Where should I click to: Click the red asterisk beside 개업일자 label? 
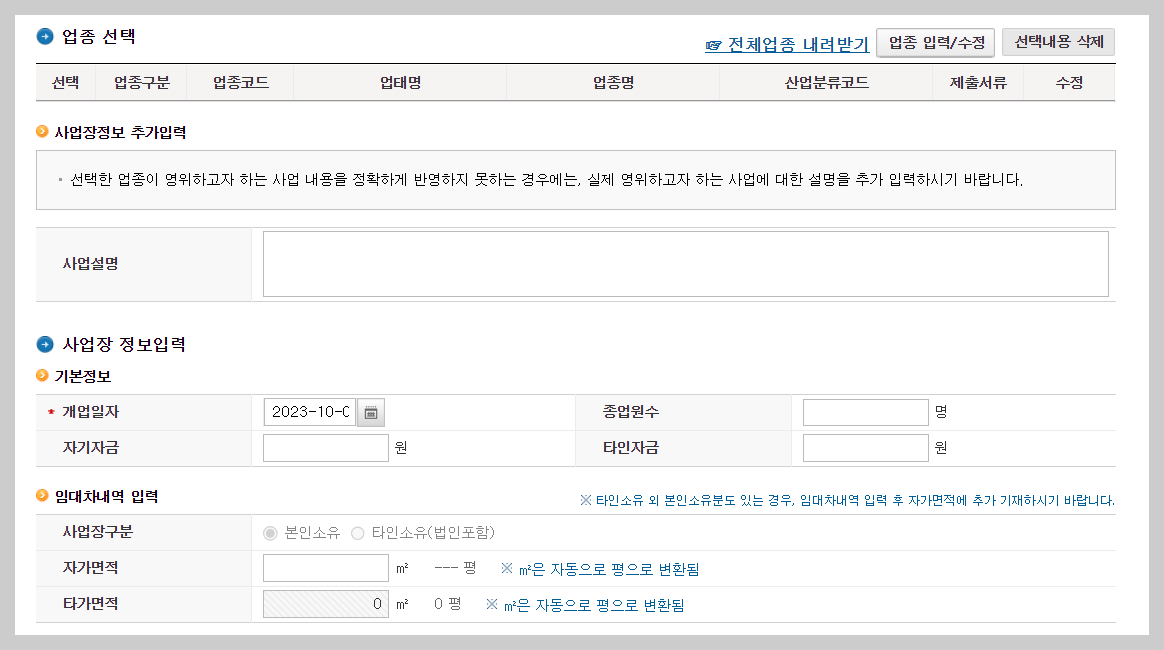[53, 411]
